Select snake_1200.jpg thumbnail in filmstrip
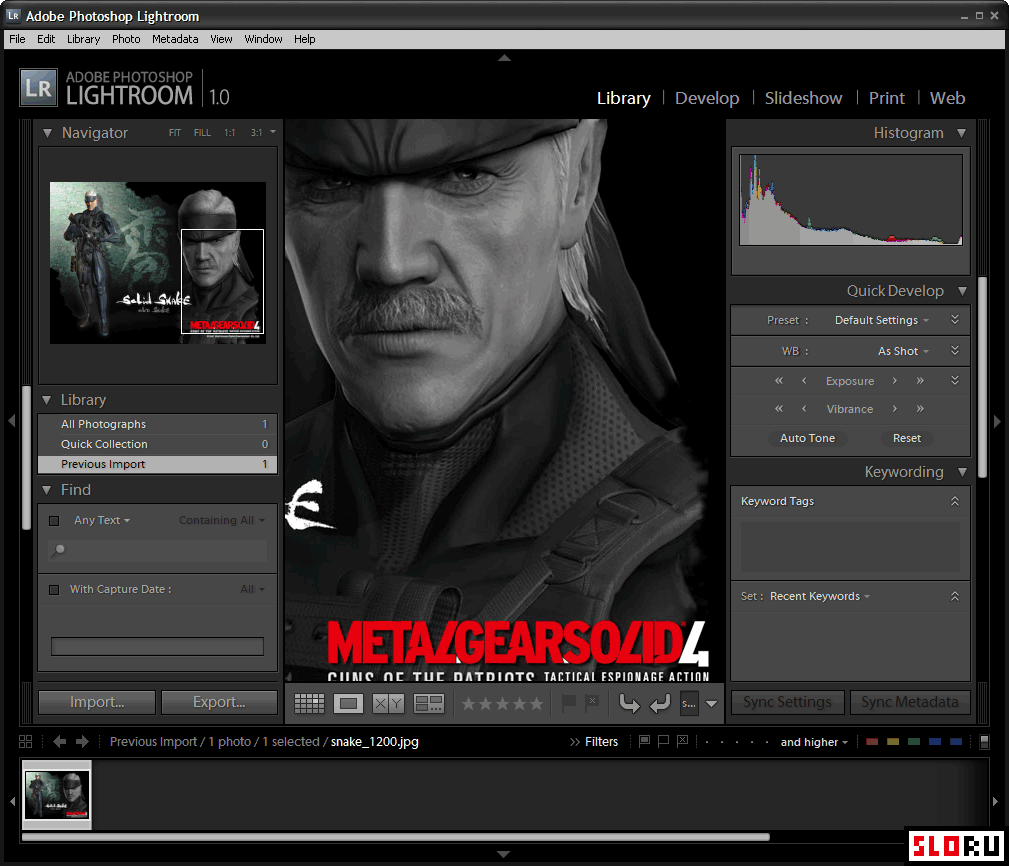This screenshot has width=1009, height=866. [57, 795]
